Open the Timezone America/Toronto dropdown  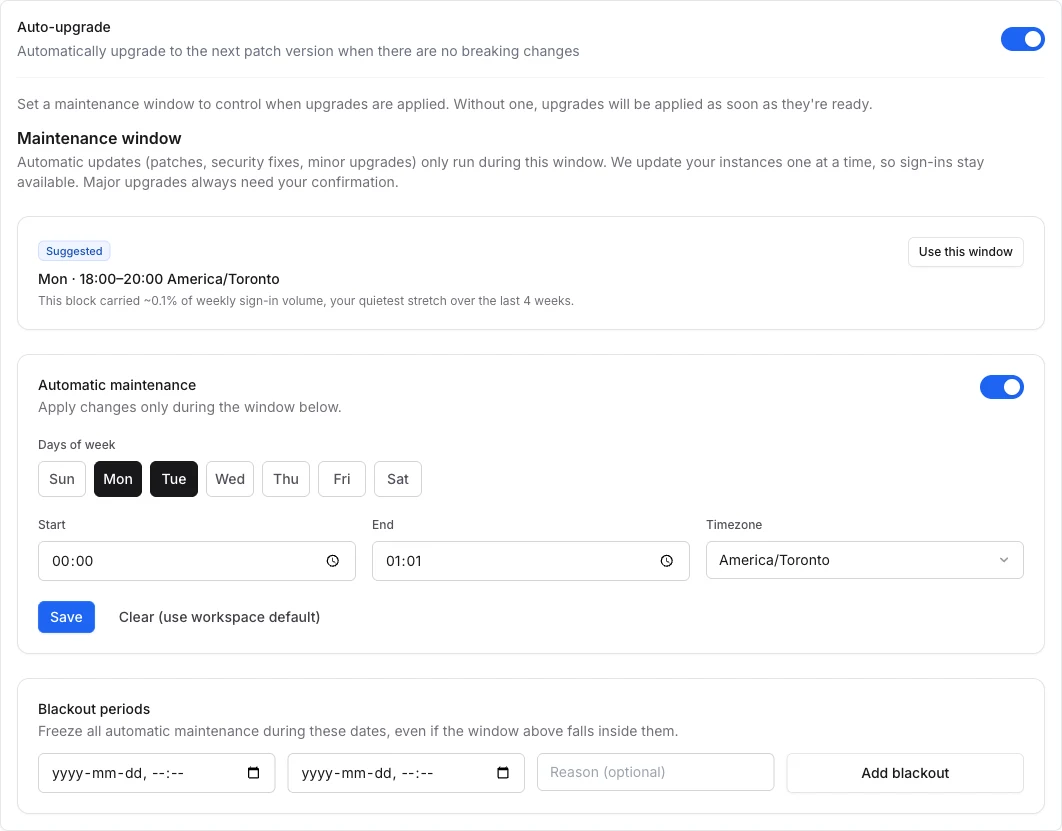864,560
